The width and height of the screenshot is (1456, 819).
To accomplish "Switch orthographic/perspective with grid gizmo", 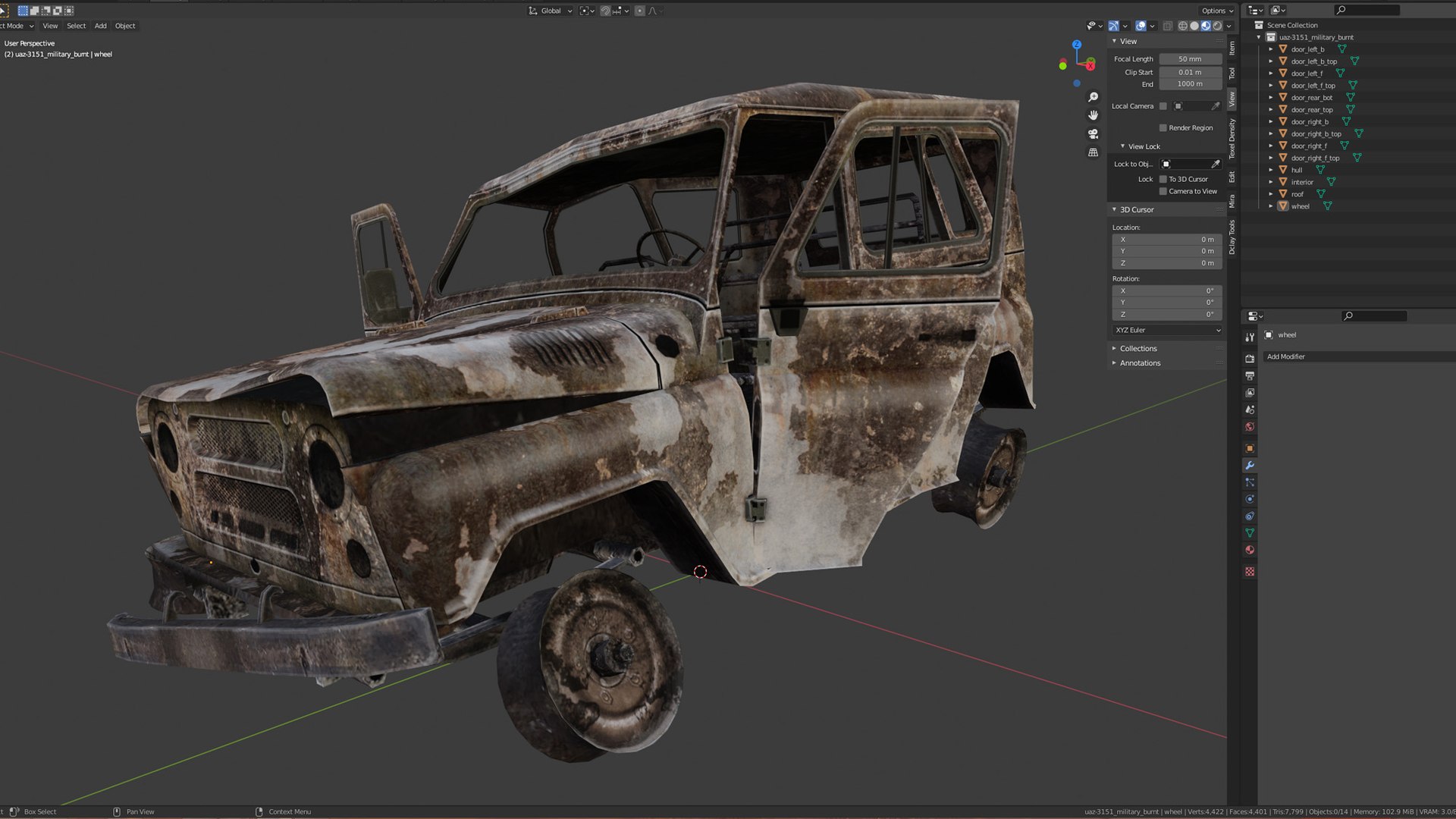I will (x=1093, y=152).
